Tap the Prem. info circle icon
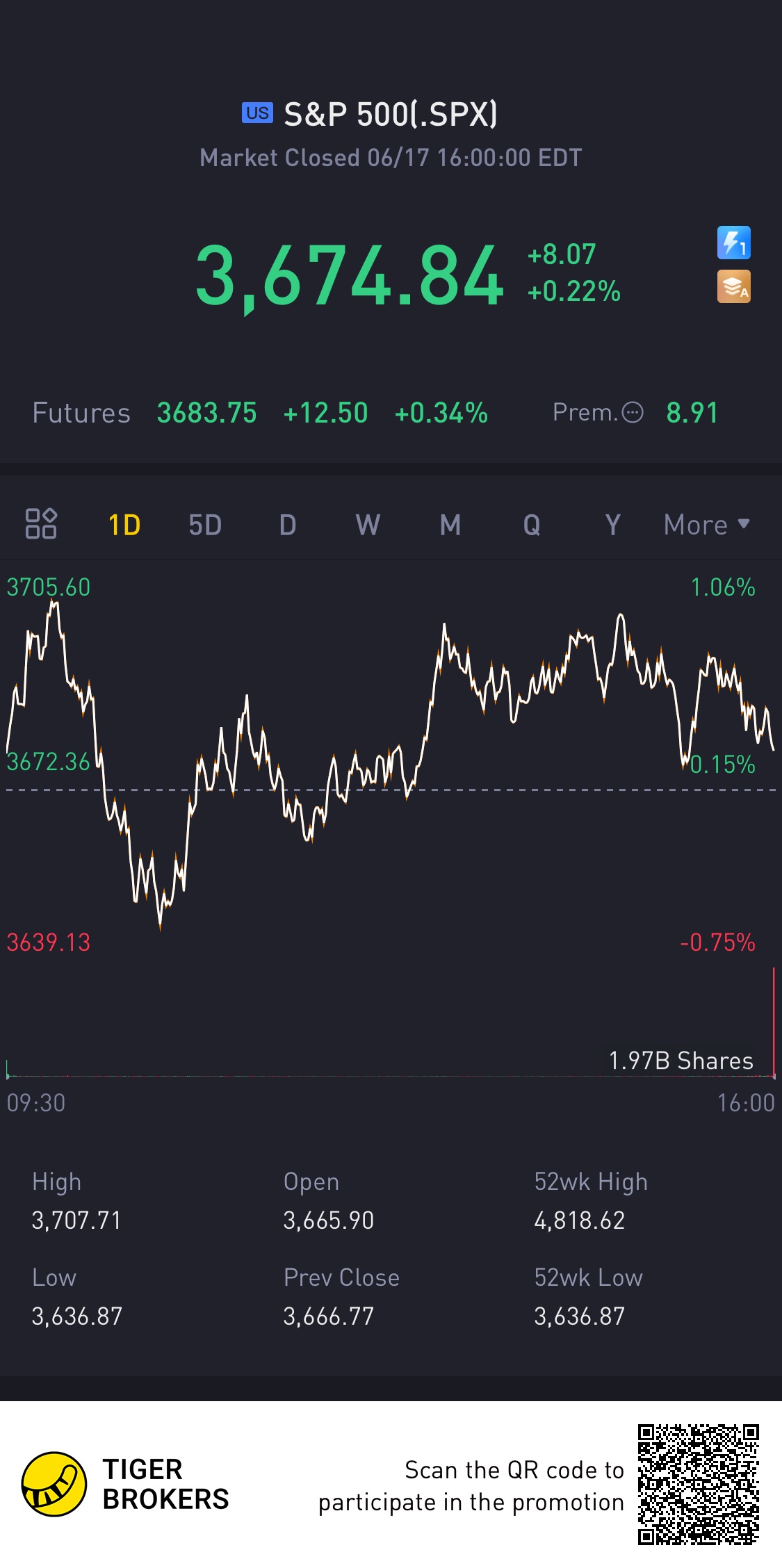 (x=632, y=413)
